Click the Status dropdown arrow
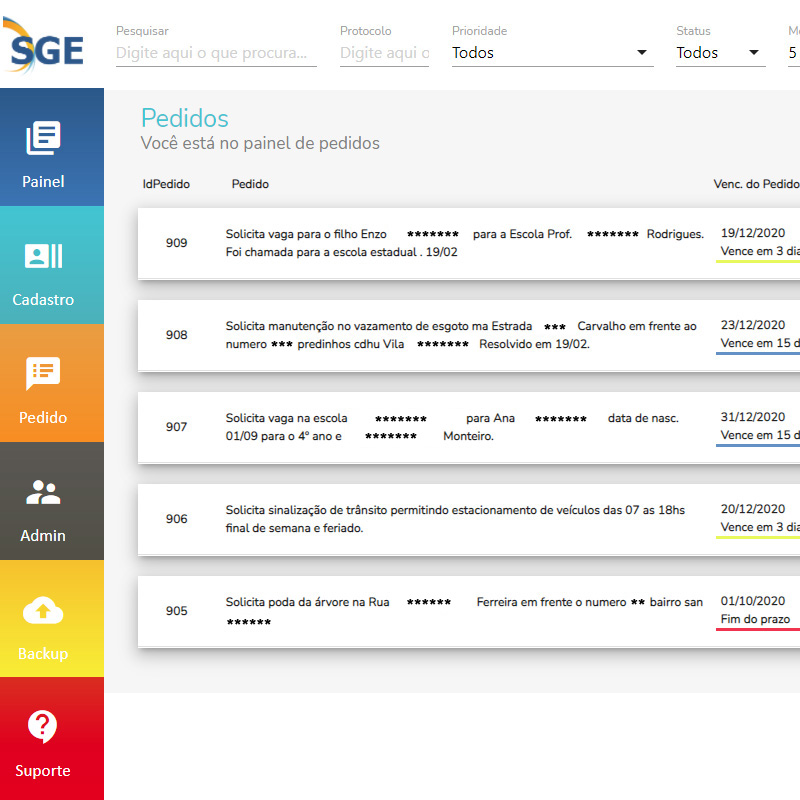Image resolution: width=800 pixels, height=800 pixels. [754, 53]
